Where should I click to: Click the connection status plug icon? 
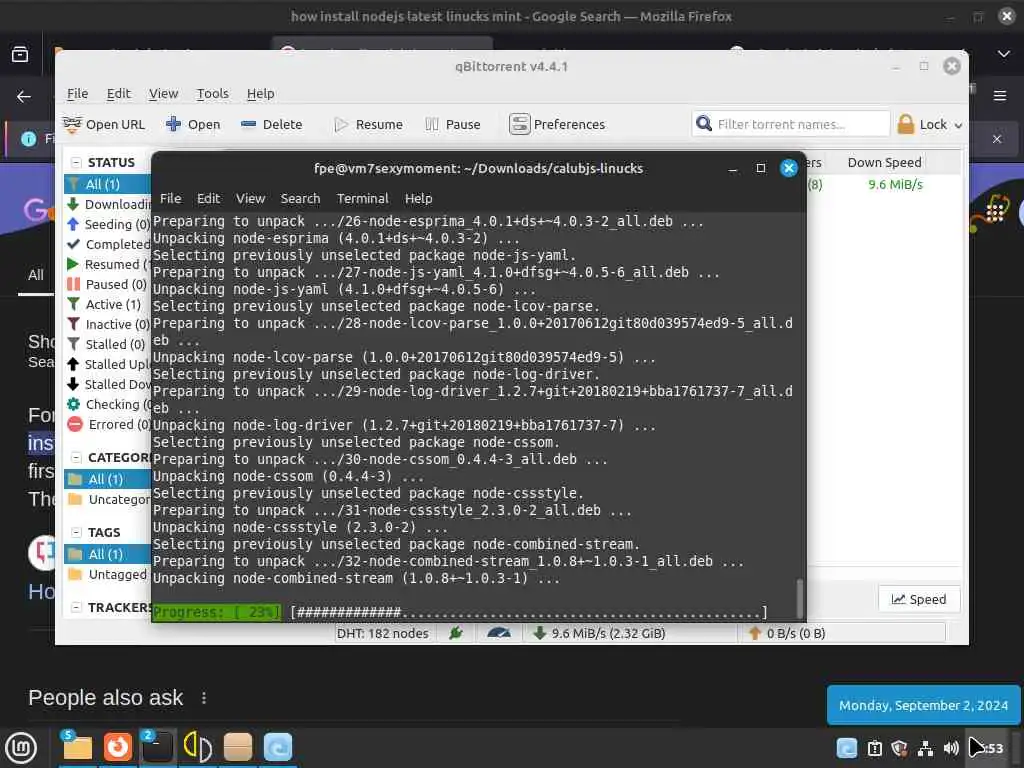456,633
